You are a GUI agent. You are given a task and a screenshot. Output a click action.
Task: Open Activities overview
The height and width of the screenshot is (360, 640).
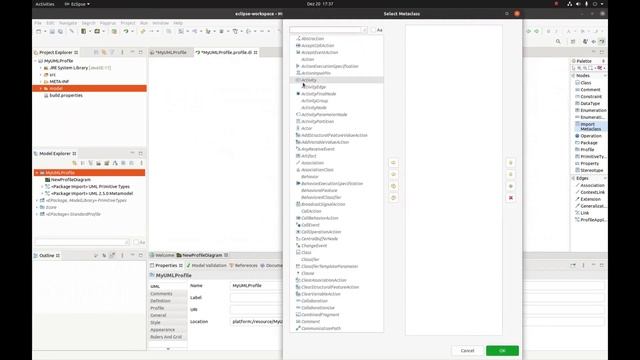(45, 4)
